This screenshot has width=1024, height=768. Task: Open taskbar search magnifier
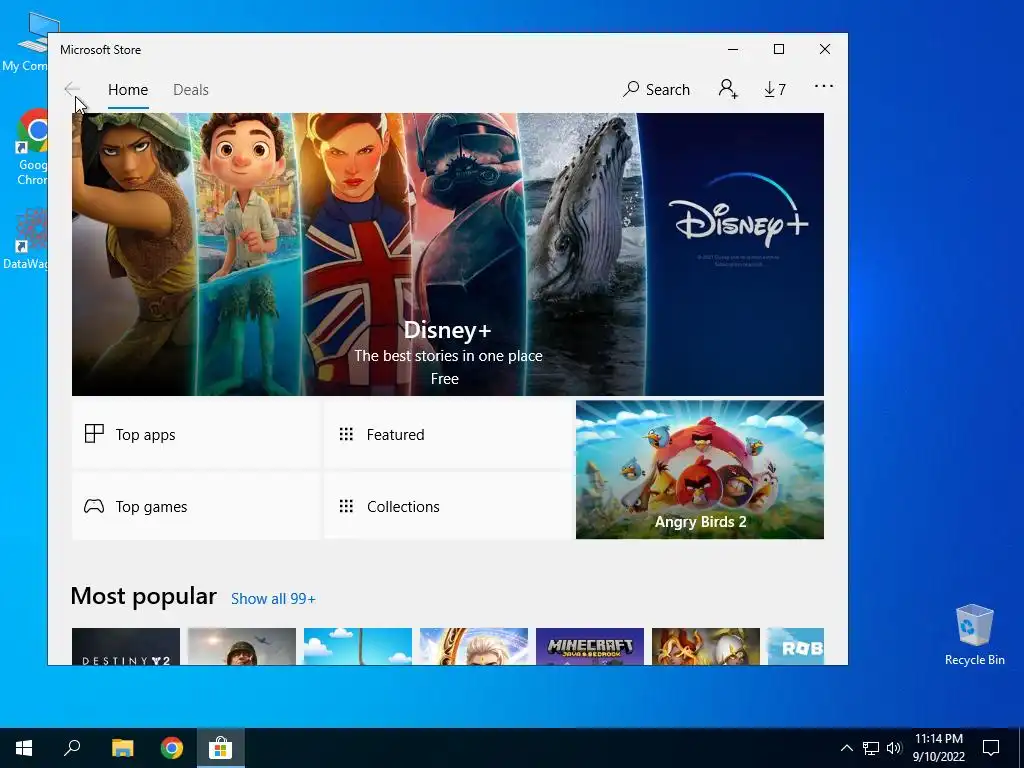click(x=72, y=748)
